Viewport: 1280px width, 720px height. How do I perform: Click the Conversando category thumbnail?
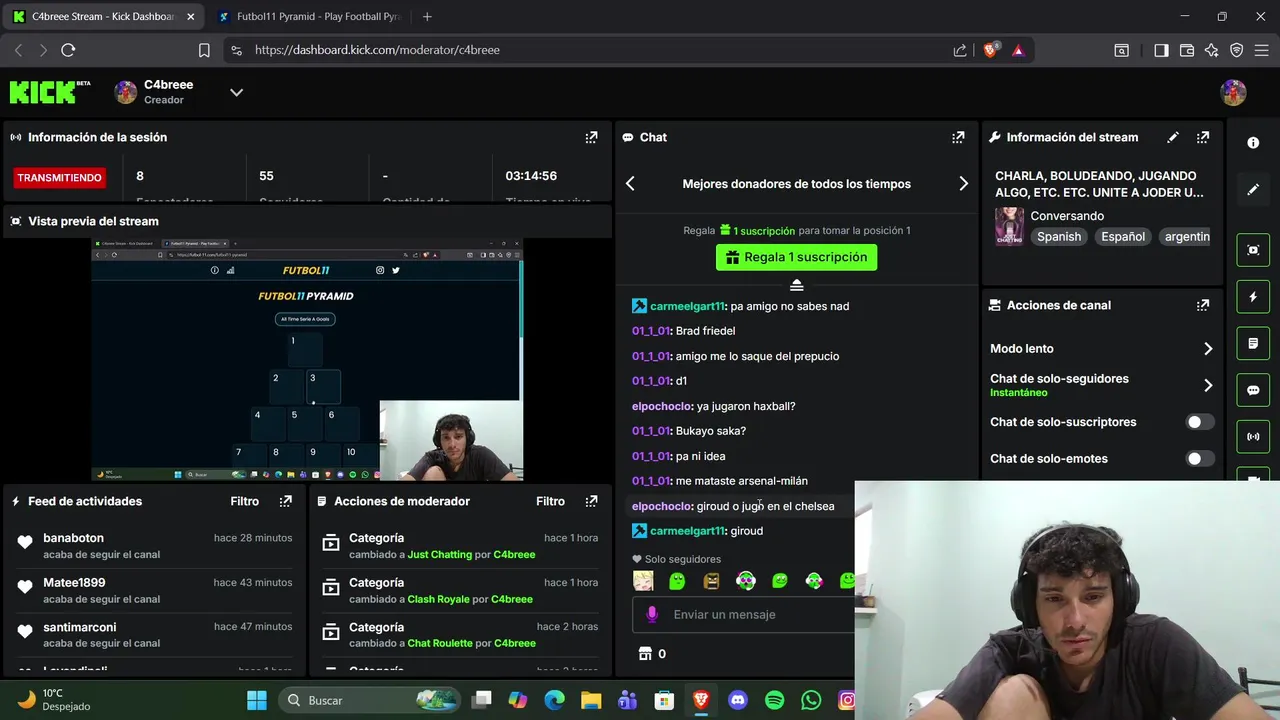point(1009,226)
